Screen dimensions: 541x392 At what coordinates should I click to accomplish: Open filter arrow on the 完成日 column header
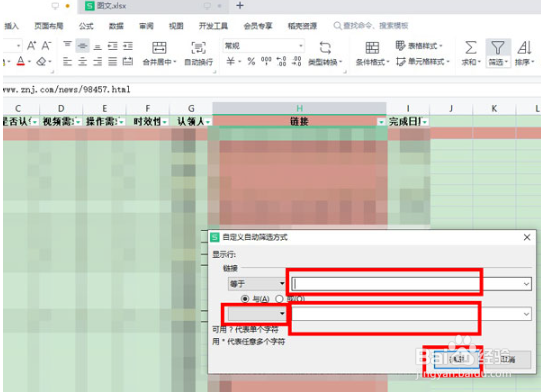tap(425, 122)
